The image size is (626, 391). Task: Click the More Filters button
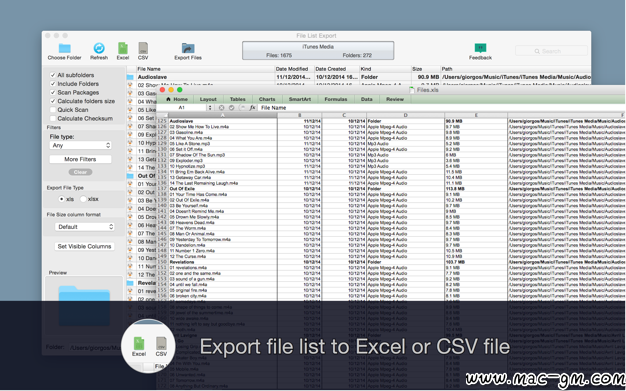80,159
